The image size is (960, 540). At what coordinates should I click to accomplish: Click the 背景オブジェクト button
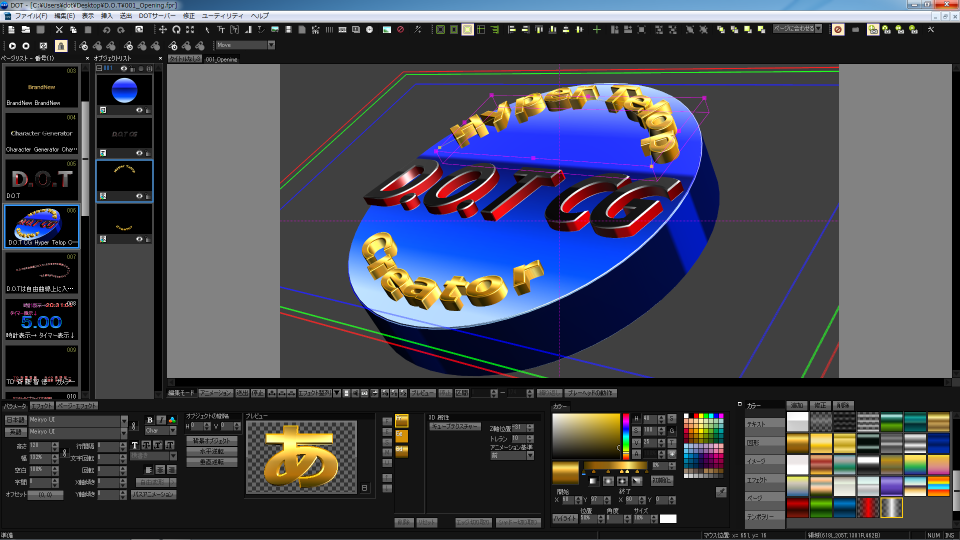tap(212, 440)
